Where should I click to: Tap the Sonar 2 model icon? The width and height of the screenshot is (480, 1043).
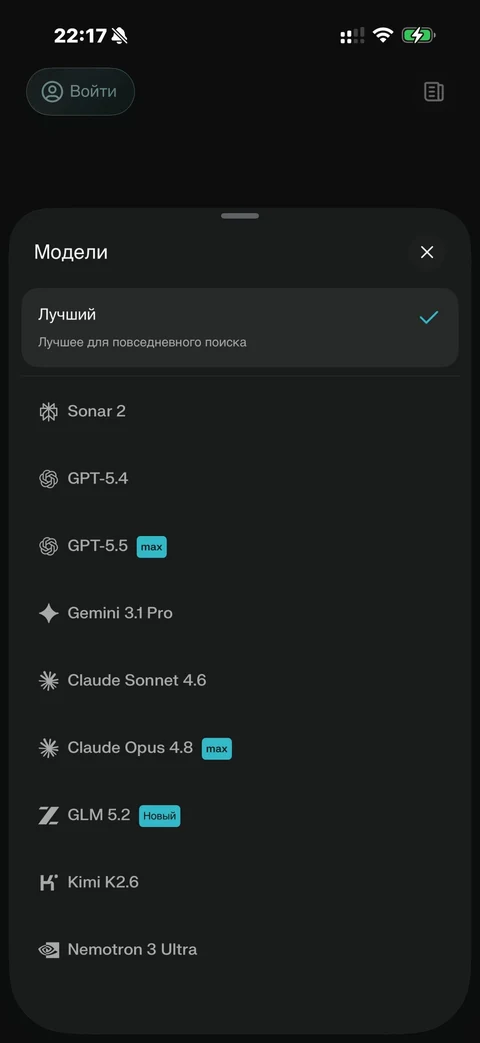[49, 412]
